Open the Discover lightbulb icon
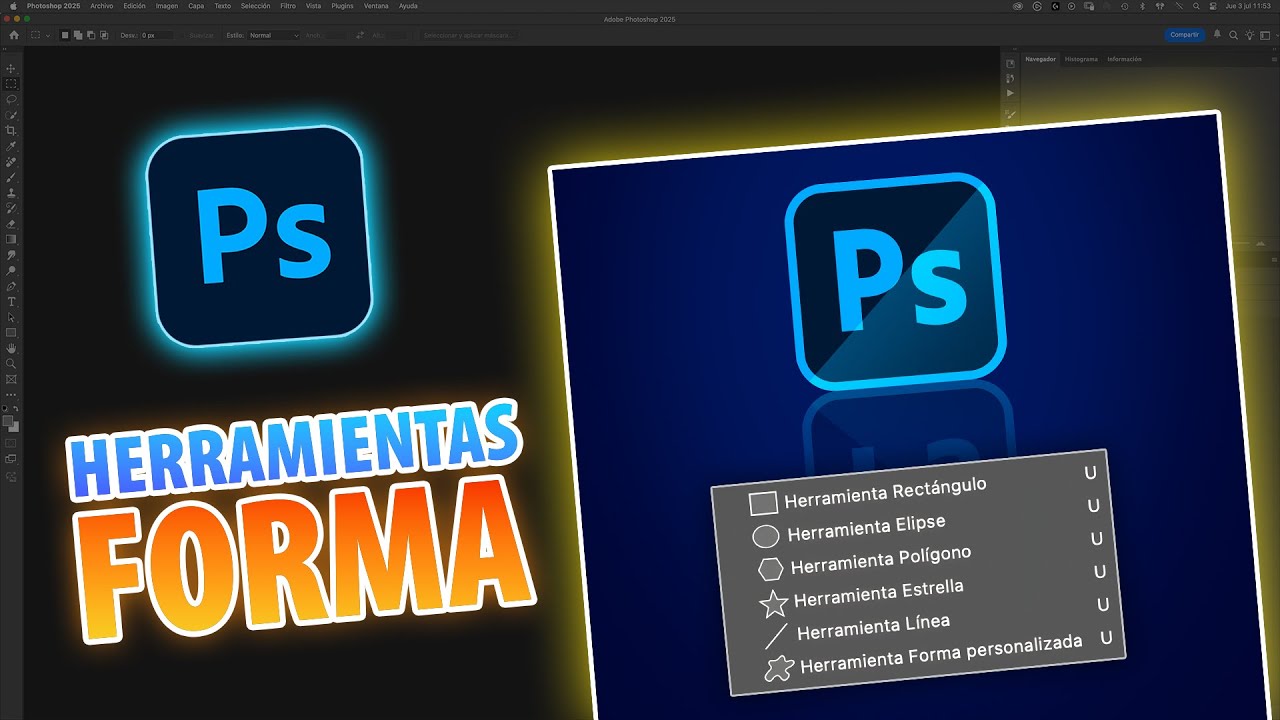Image resolution: width=1280 pixels, height=720 pixels. 1250,35
